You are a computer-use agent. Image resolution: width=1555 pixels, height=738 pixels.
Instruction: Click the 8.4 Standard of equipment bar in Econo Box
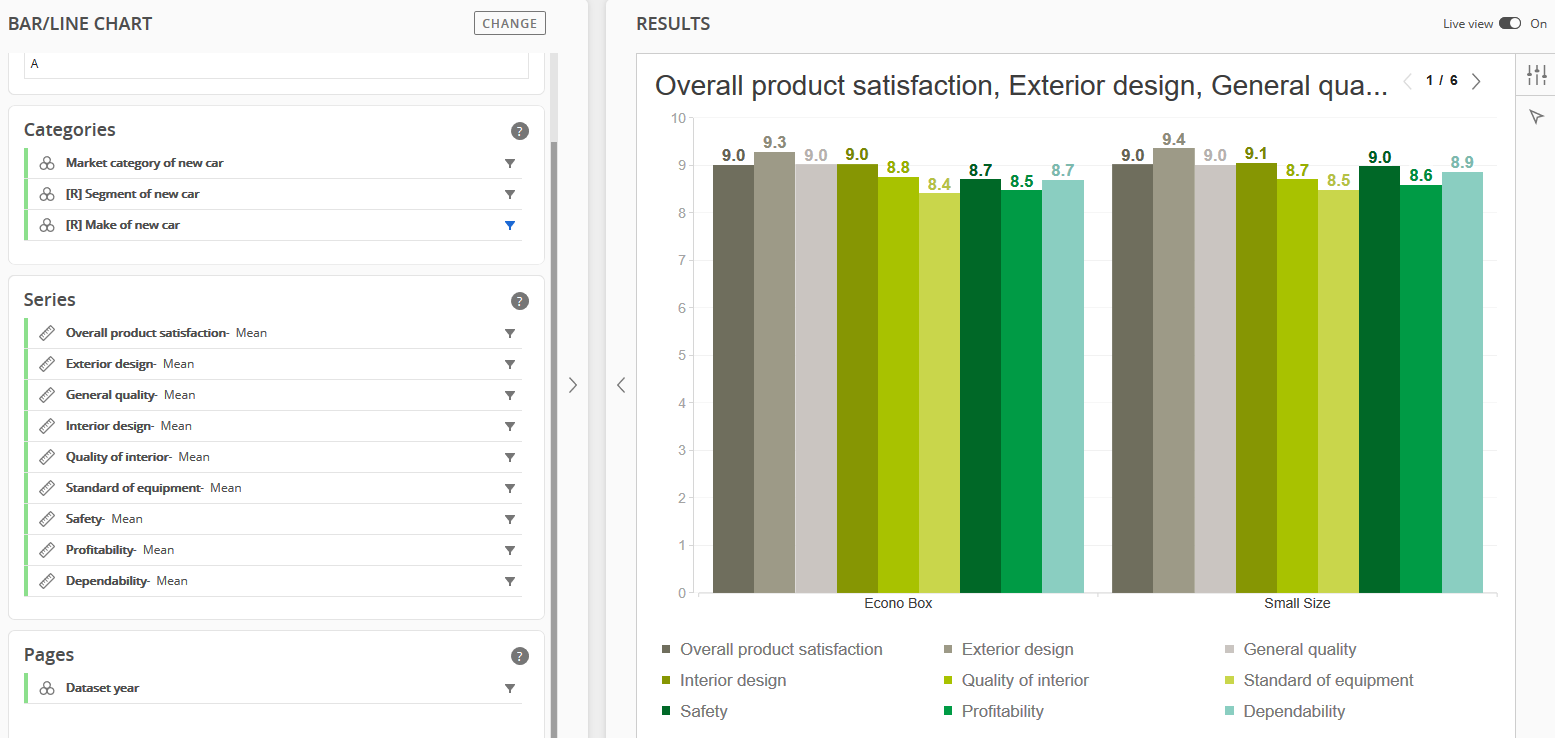point(939,393)
